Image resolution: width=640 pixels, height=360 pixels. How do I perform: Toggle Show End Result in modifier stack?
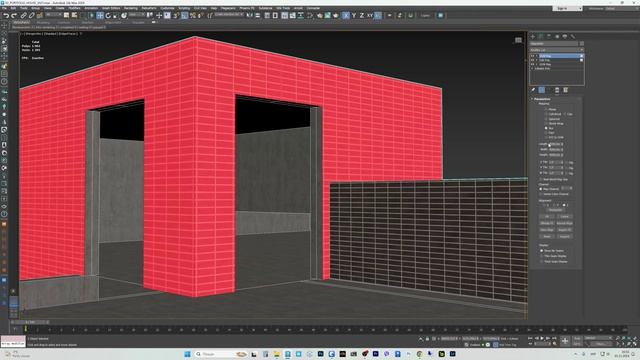click(x=542, y=90)
